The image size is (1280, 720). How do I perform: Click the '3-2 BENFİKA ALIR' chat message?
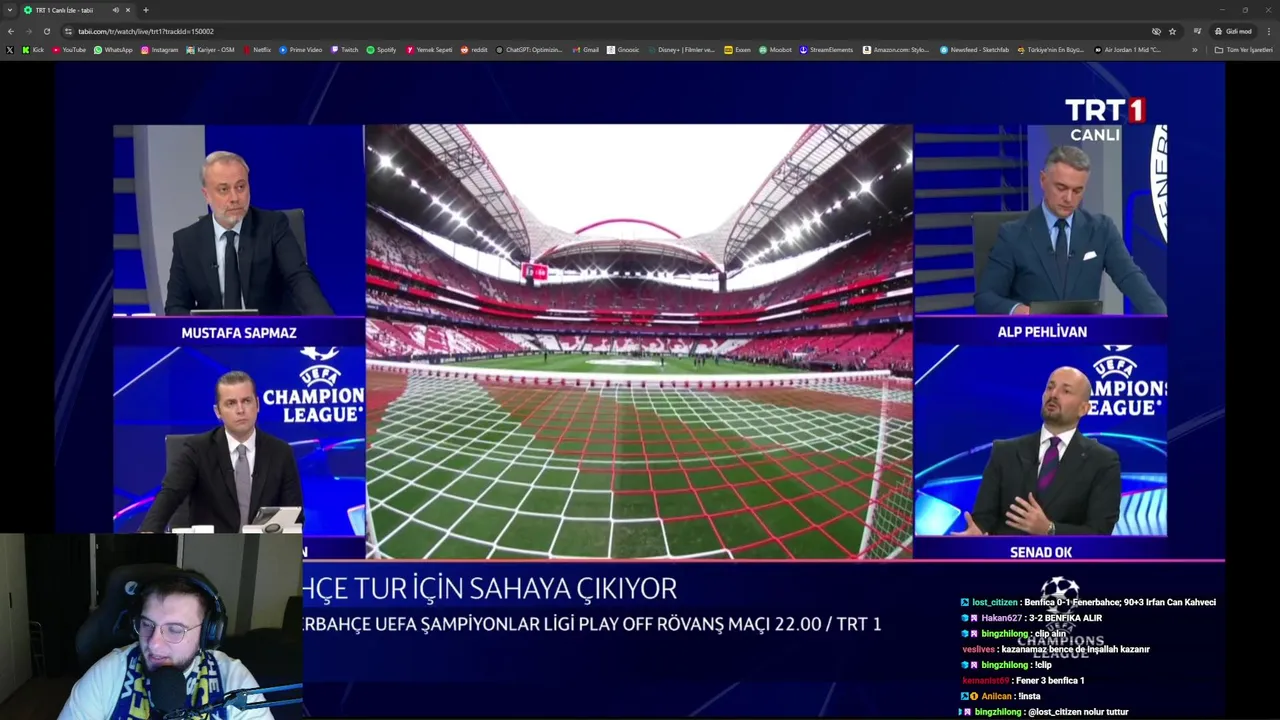click(1065, 618)
